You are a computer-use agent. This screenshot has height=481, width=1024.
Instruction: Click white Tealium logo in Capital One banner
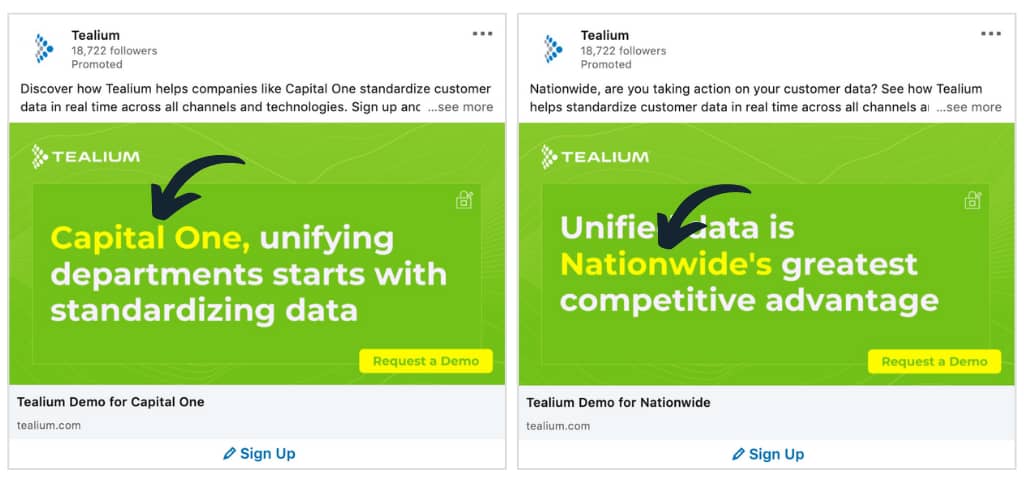click(x=86, y=157)
